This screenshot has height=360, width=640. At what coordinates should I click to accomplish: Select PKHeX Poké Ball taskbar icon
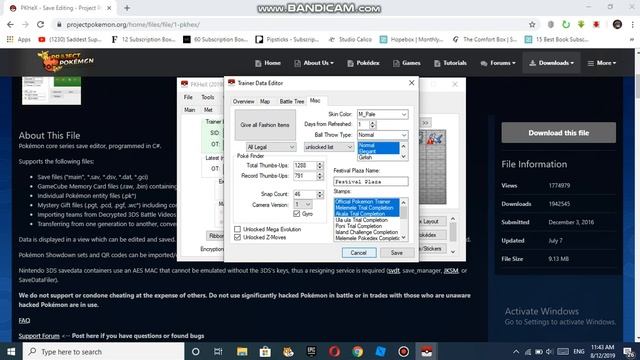pyautogui.click(x=427, y=351)
